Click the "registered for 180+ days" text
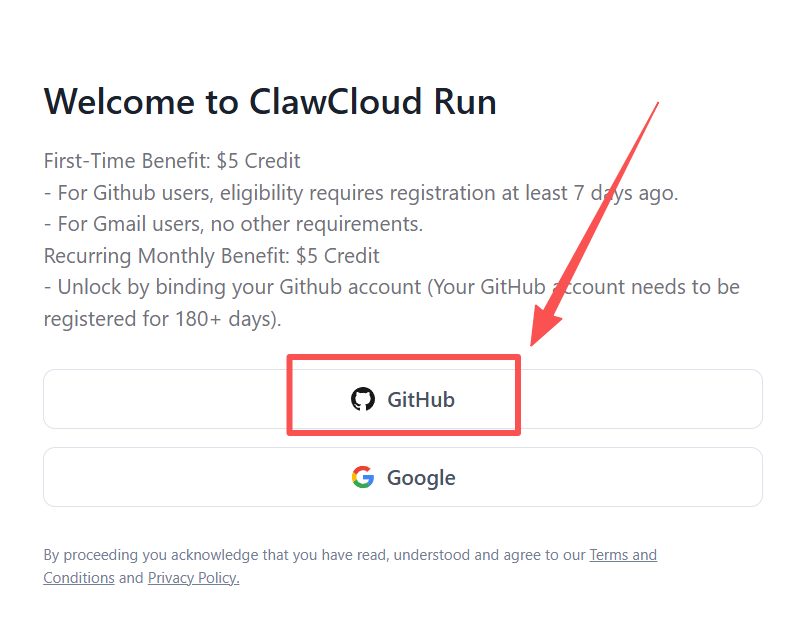The height and width of the screenshot is (621, 795). tap(160, 319)
